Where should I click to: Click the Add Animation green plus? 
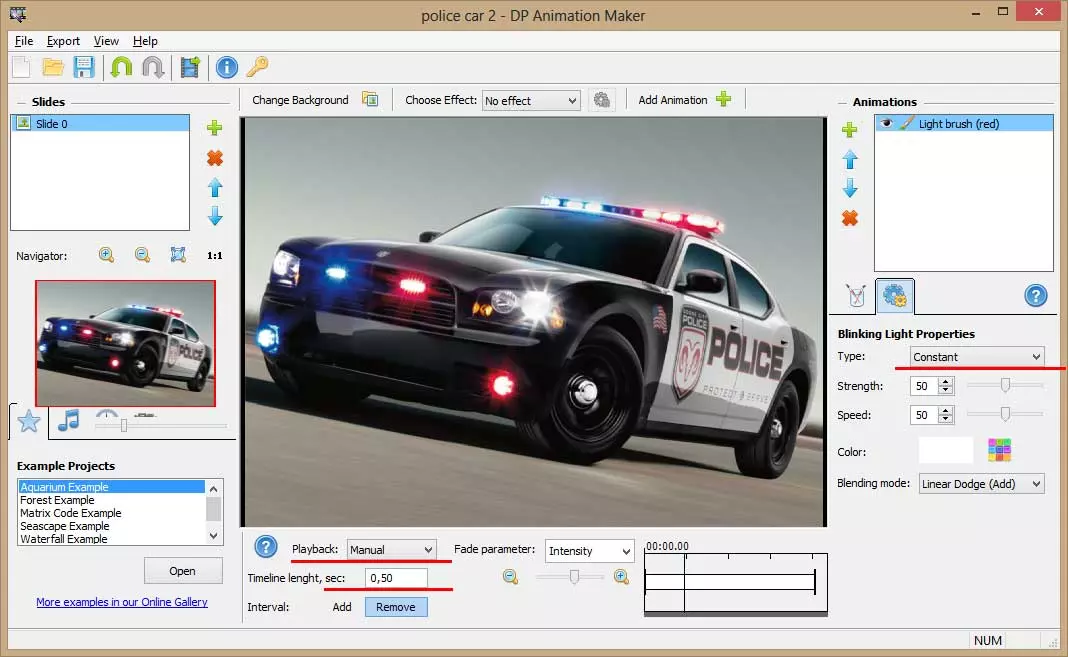723,99
